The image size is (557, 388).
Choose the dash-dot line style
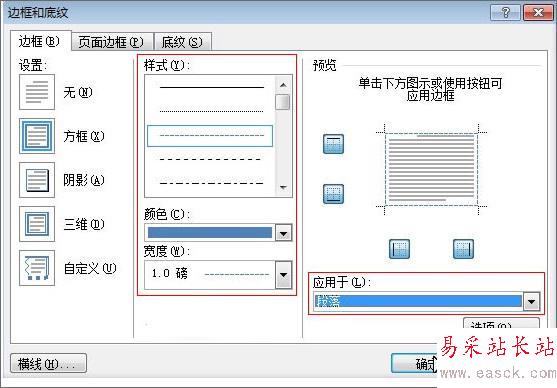[x=212, y=183]
